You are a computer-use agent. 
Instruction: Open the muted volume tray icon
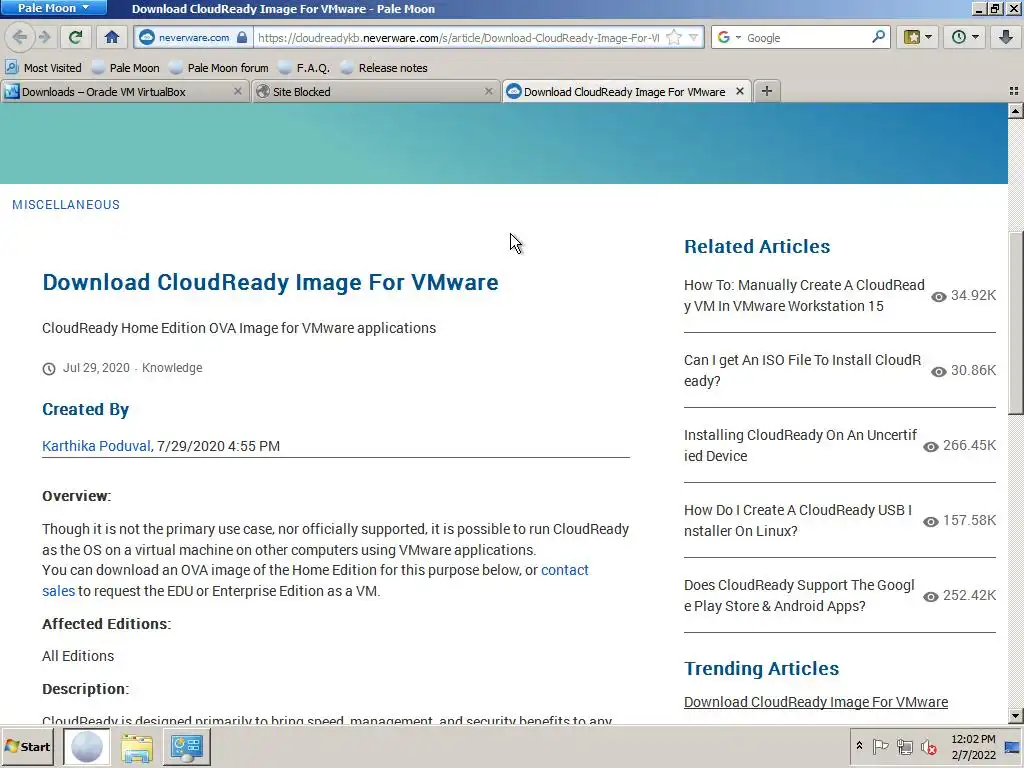click(929, 746)
